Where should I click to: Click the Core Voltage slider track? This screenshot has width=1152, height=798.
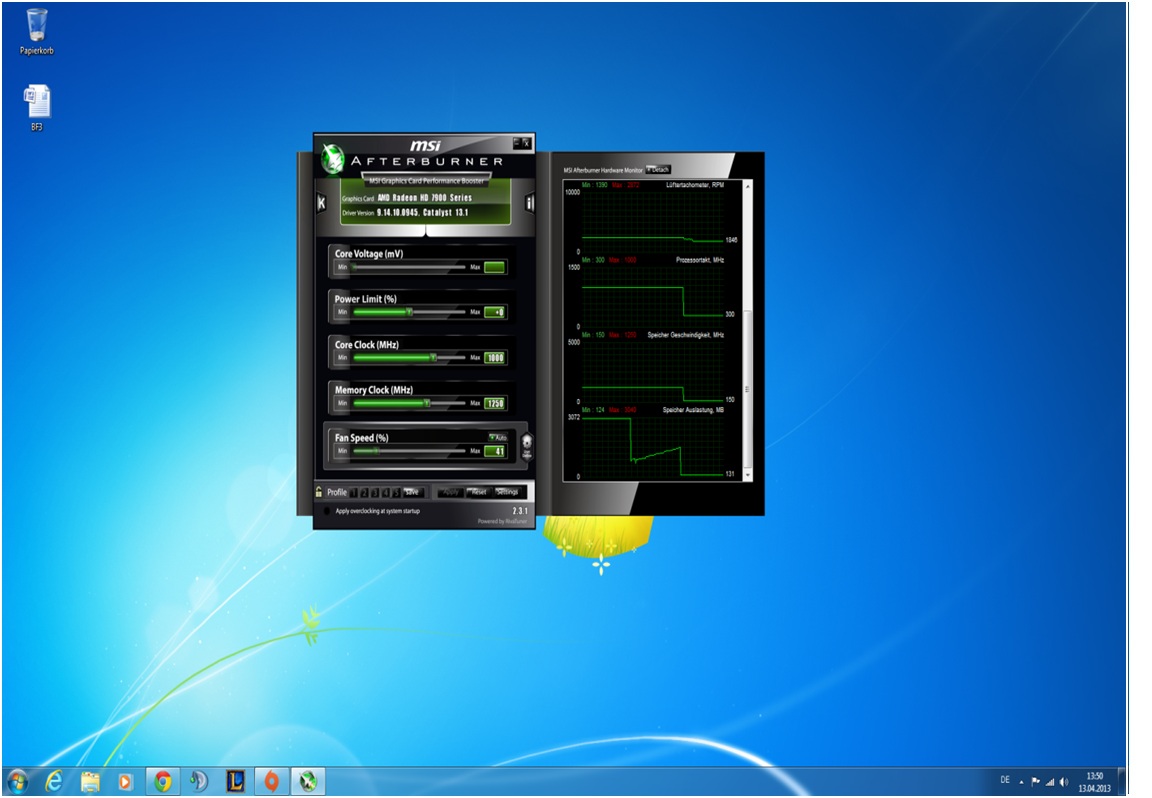coord(408,267)
